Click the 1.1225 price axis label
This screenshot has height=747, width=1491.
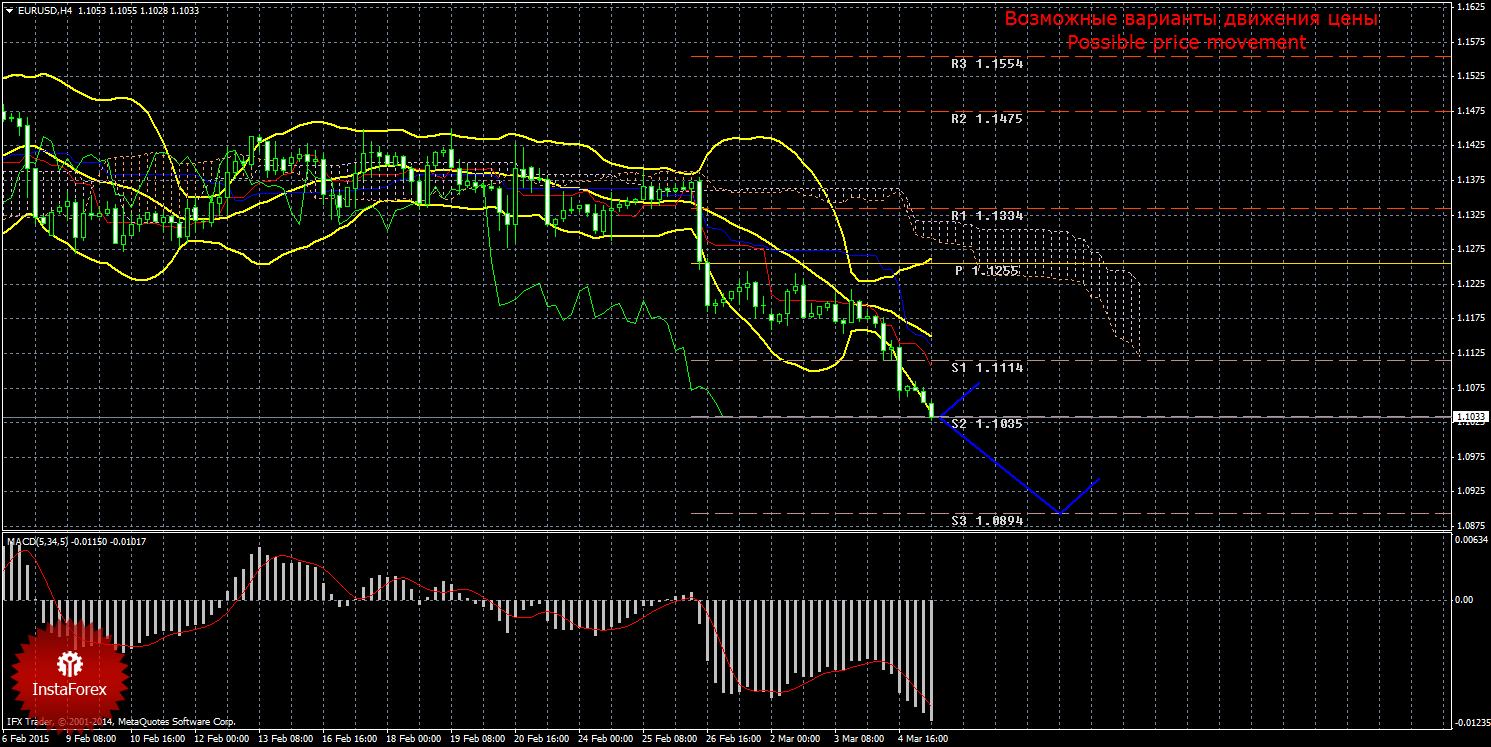[x=1470, y=284]
